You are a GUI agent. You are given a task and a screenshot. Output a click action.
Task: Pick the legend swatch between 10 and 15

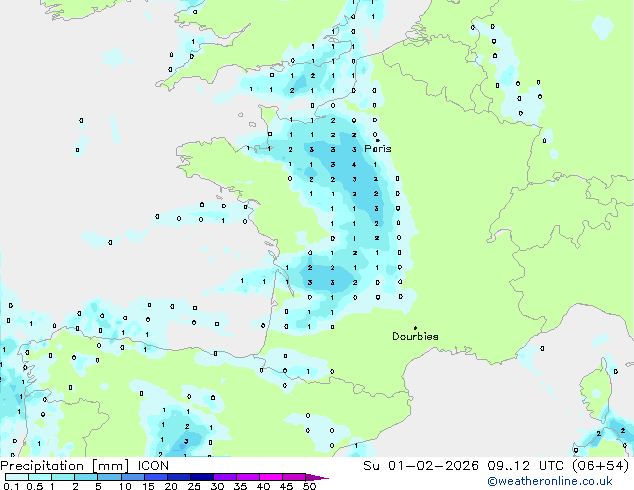point(133,477)
